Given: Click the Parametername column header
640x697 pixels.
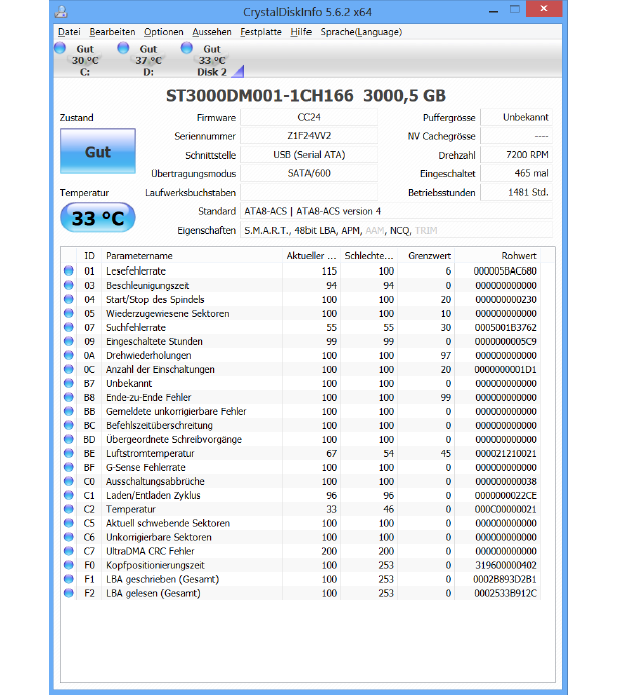Looking at the screenshot, I should click(x=192, y=256).
